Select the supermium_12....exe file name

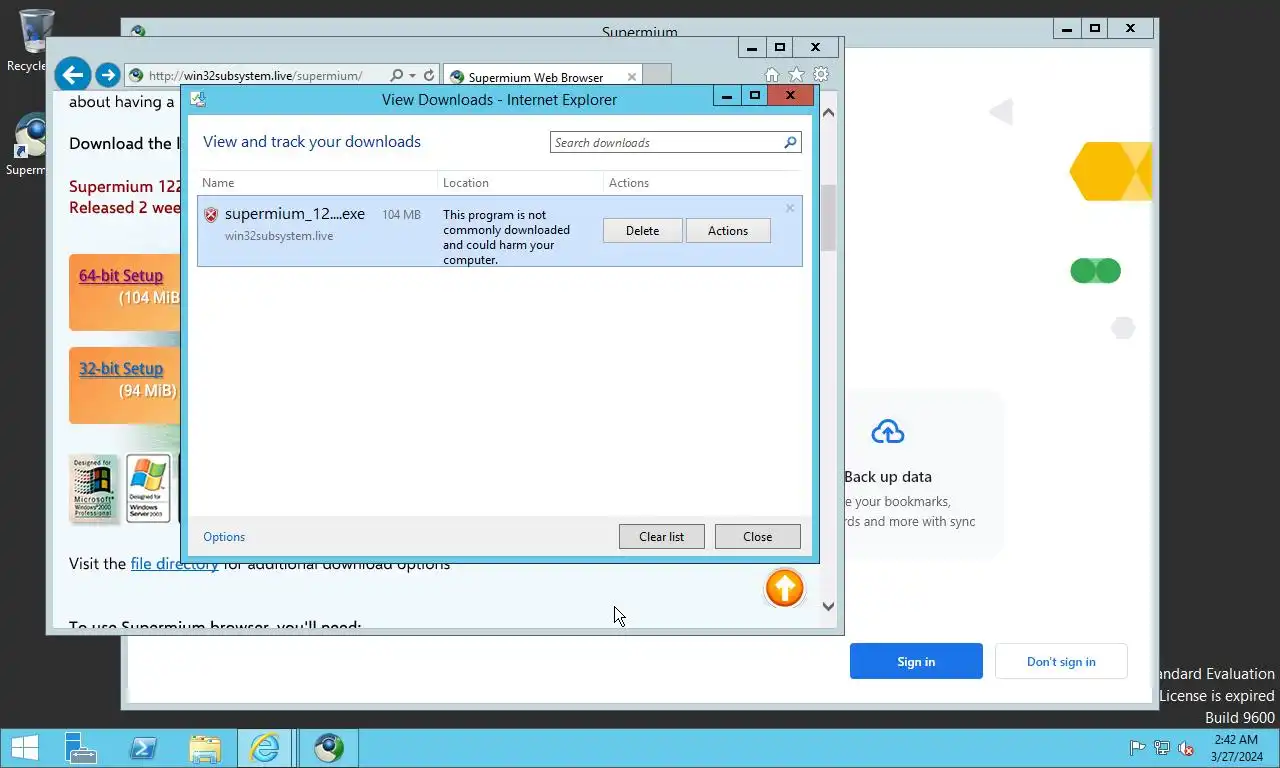pyautogui.click(x=295, y=214)
